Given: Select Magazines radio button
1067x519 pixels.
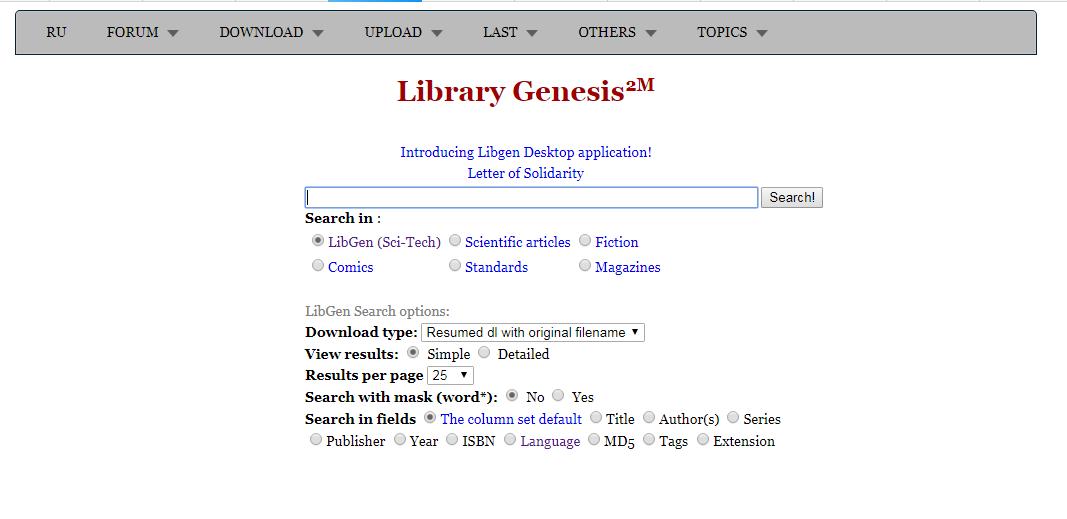Looking at the screenshot, I should [x=585, y=266].
